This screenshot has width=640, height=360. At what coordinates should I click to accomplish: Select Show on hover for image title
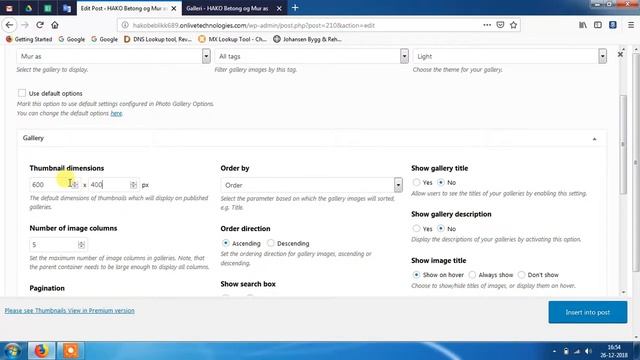pyautogui.click(x=416, y=275)
